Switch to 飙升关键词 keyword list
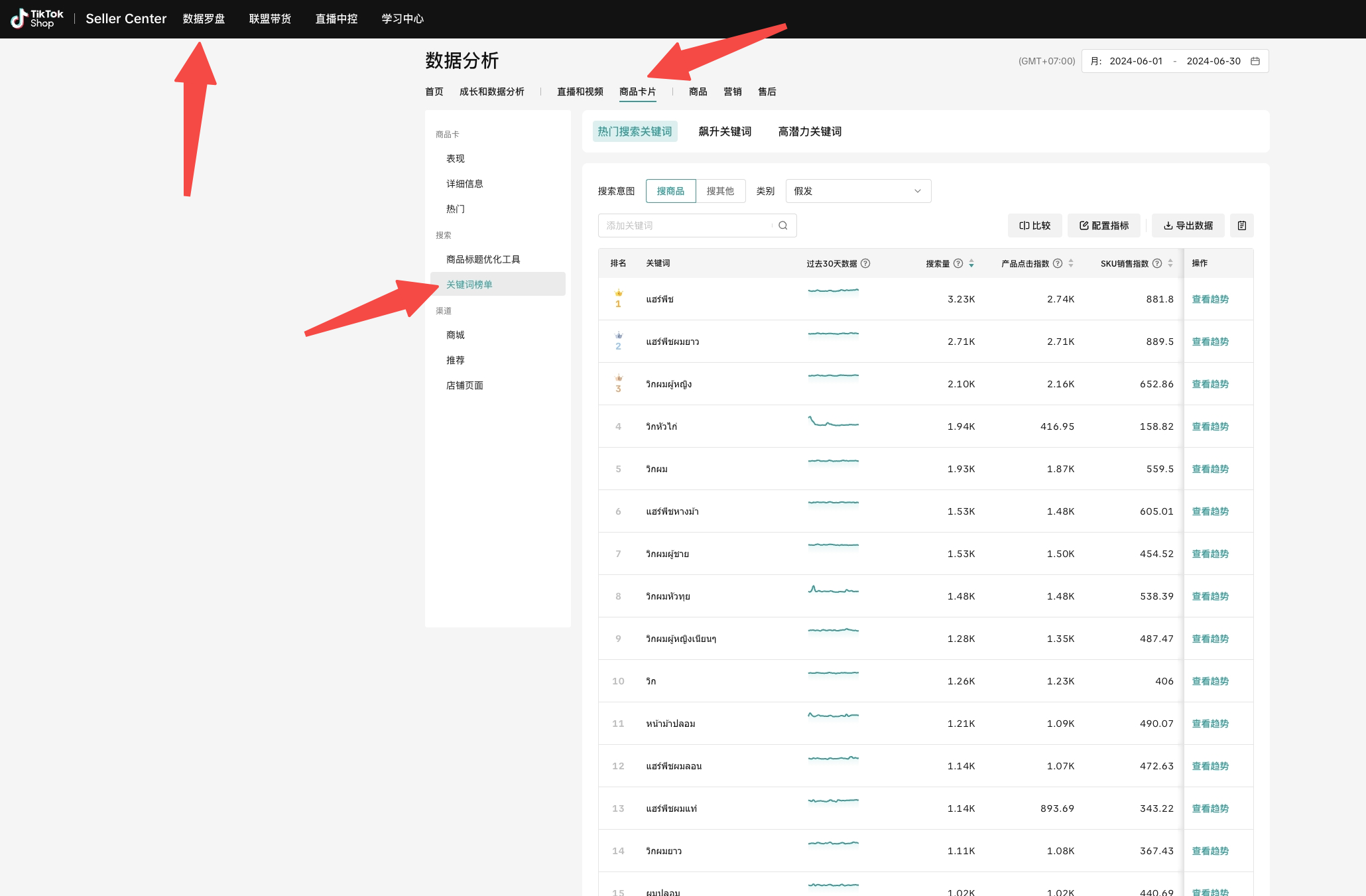Image resolution: width=1366 pixels, height=896 pixels. (x=725, y=131)
